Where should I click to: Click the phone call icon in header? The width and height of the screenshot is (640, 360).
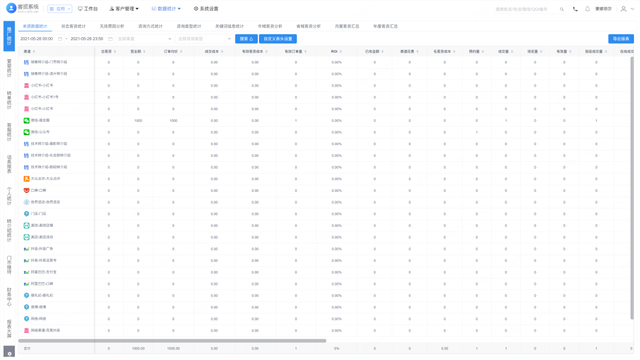pos(575,9)
